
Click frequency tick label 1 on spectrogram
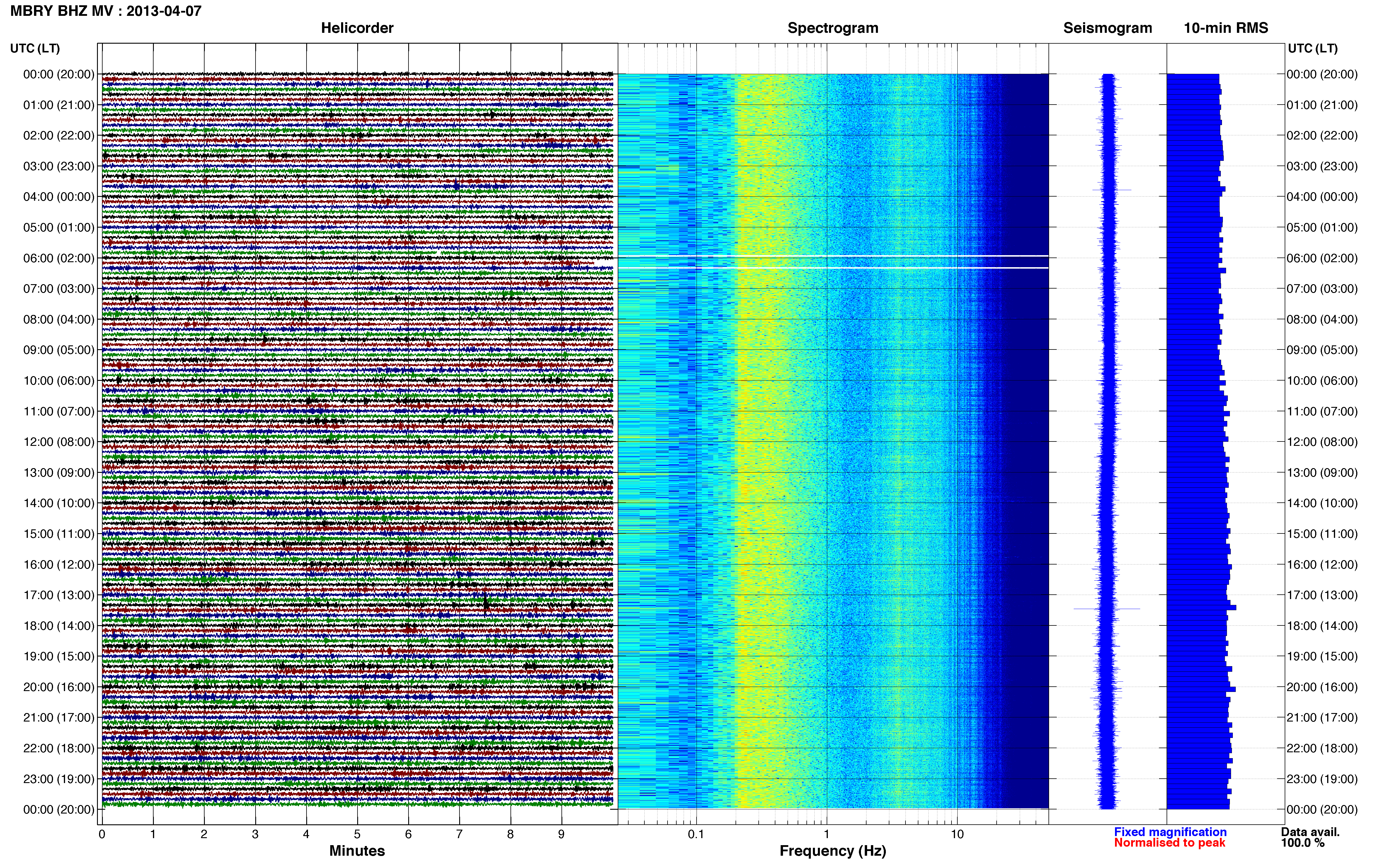[826, 835]
